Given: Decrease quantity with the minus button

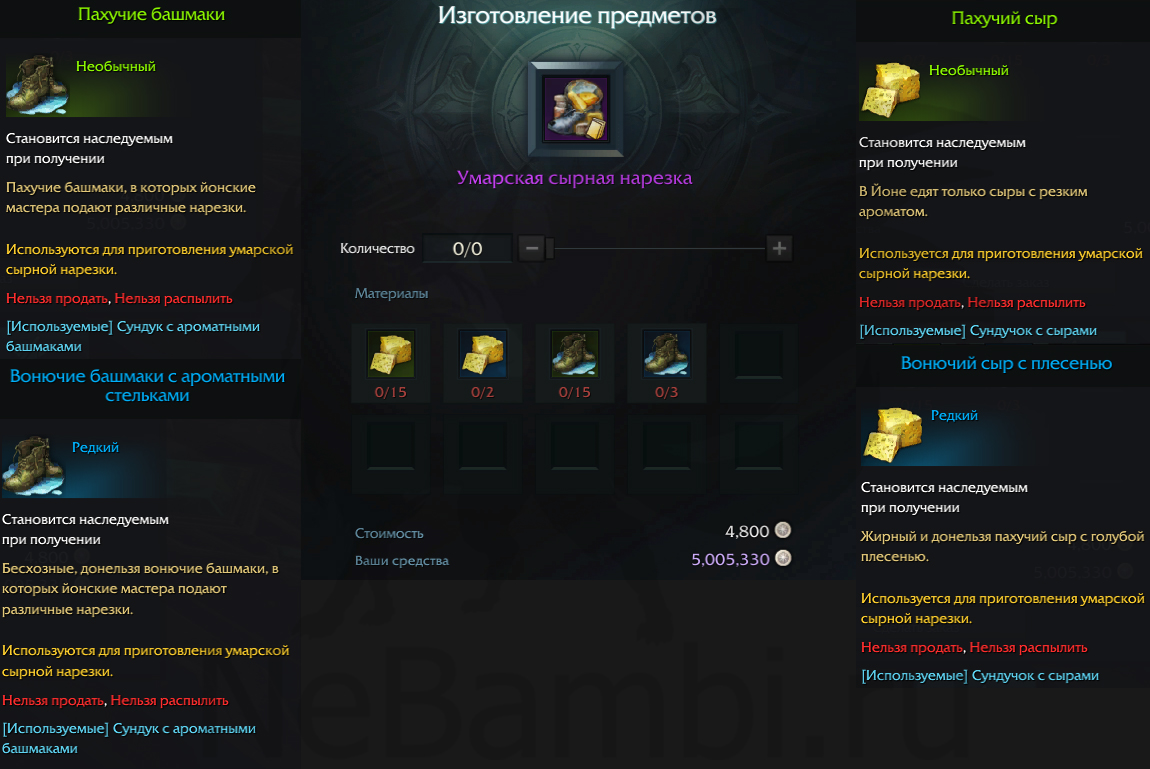Looking at the screenshot, I should pos(532,249).
